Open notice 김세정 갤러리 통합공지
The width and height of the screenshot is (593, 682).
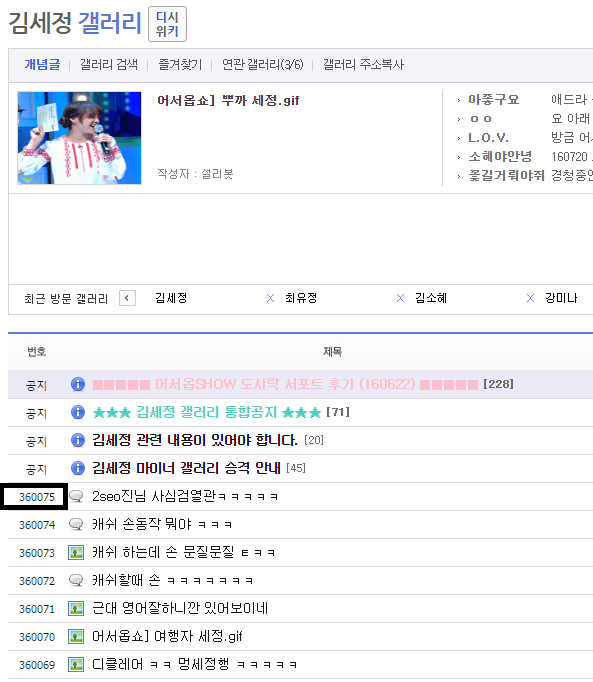pyautogui.click(x=207, y=412)
